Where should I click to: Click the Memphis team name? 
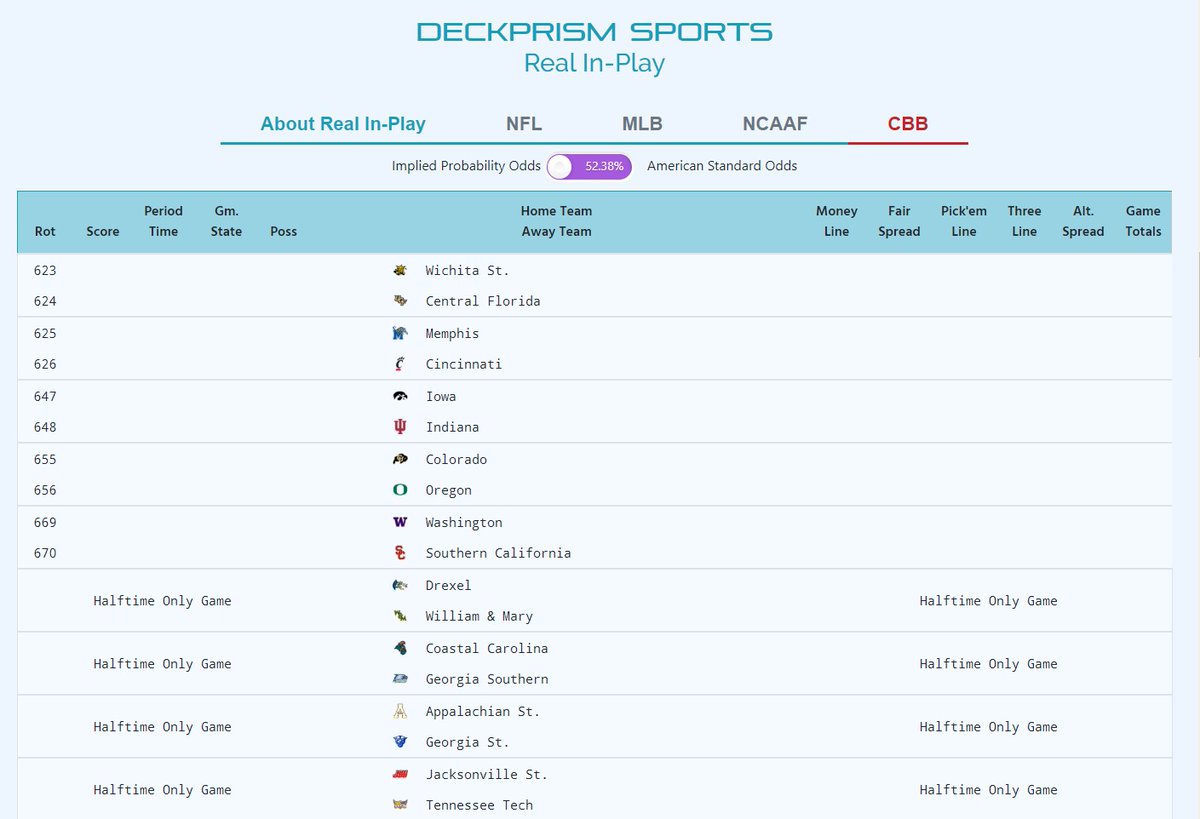coord(452,333)
